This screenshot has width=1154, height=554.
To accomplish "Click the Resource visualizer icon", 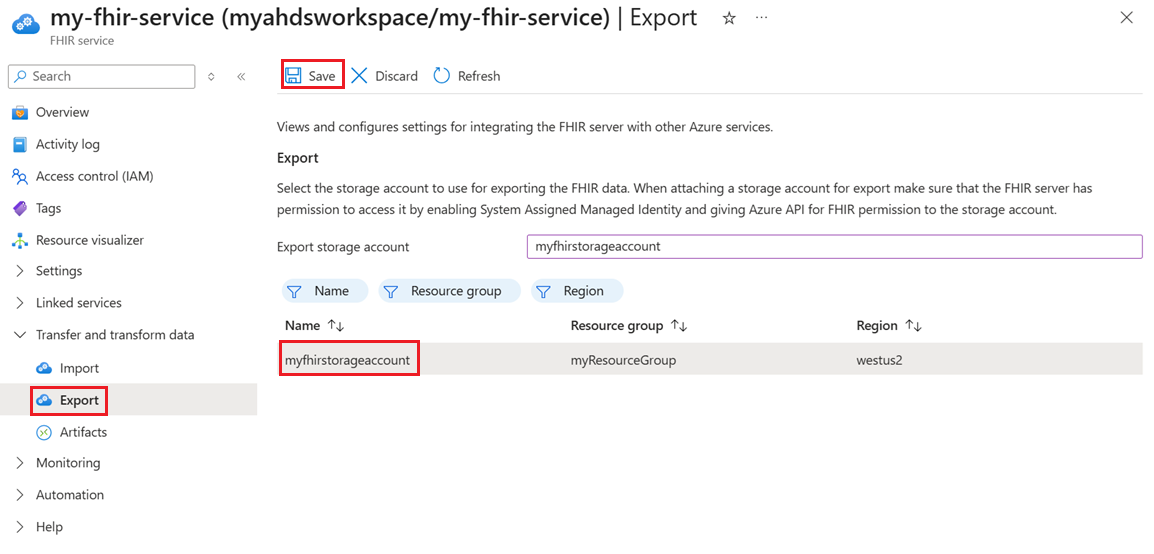I will click(21, 241).
